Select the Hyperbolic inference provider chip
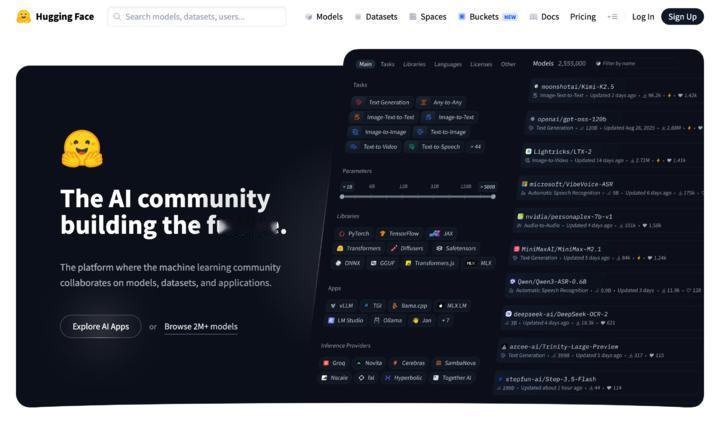The height and width of the screenshot is (425, 720). [404, 377]
